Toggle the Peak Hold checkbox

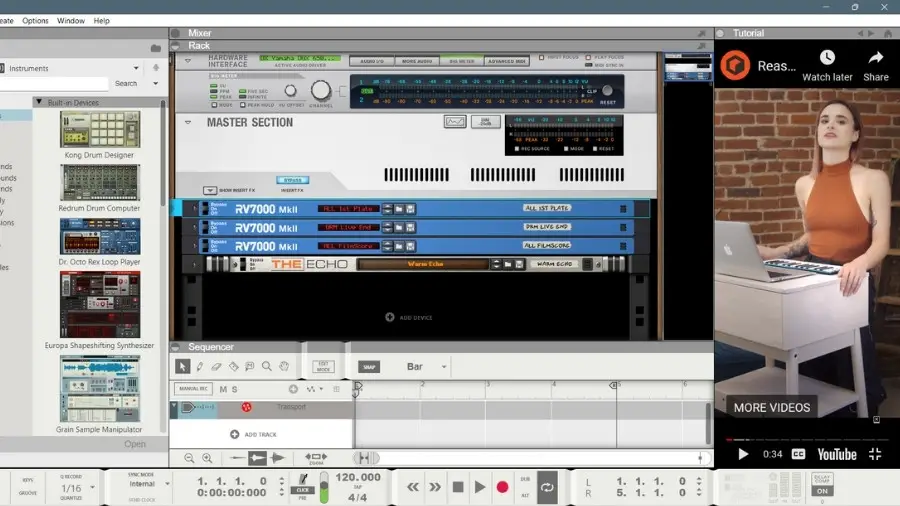coord(243,105)
